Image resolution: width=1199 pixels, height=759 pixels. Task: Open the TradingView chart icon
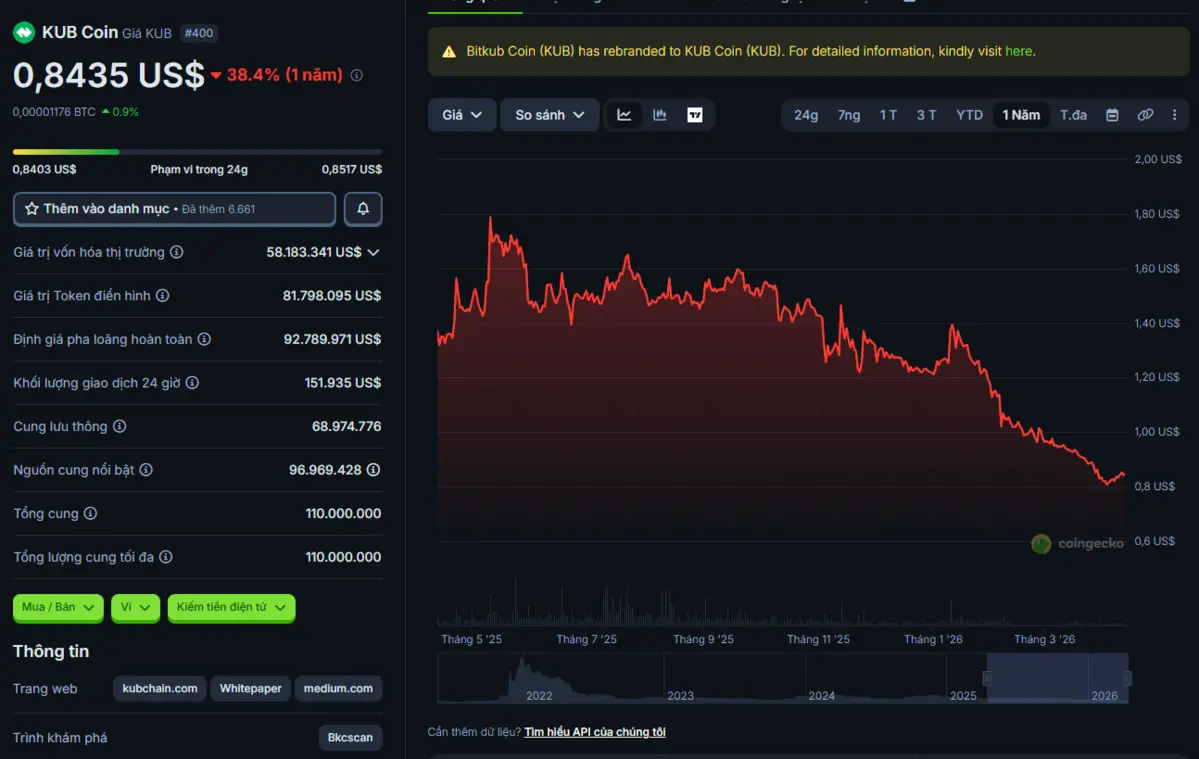[695, 115]
